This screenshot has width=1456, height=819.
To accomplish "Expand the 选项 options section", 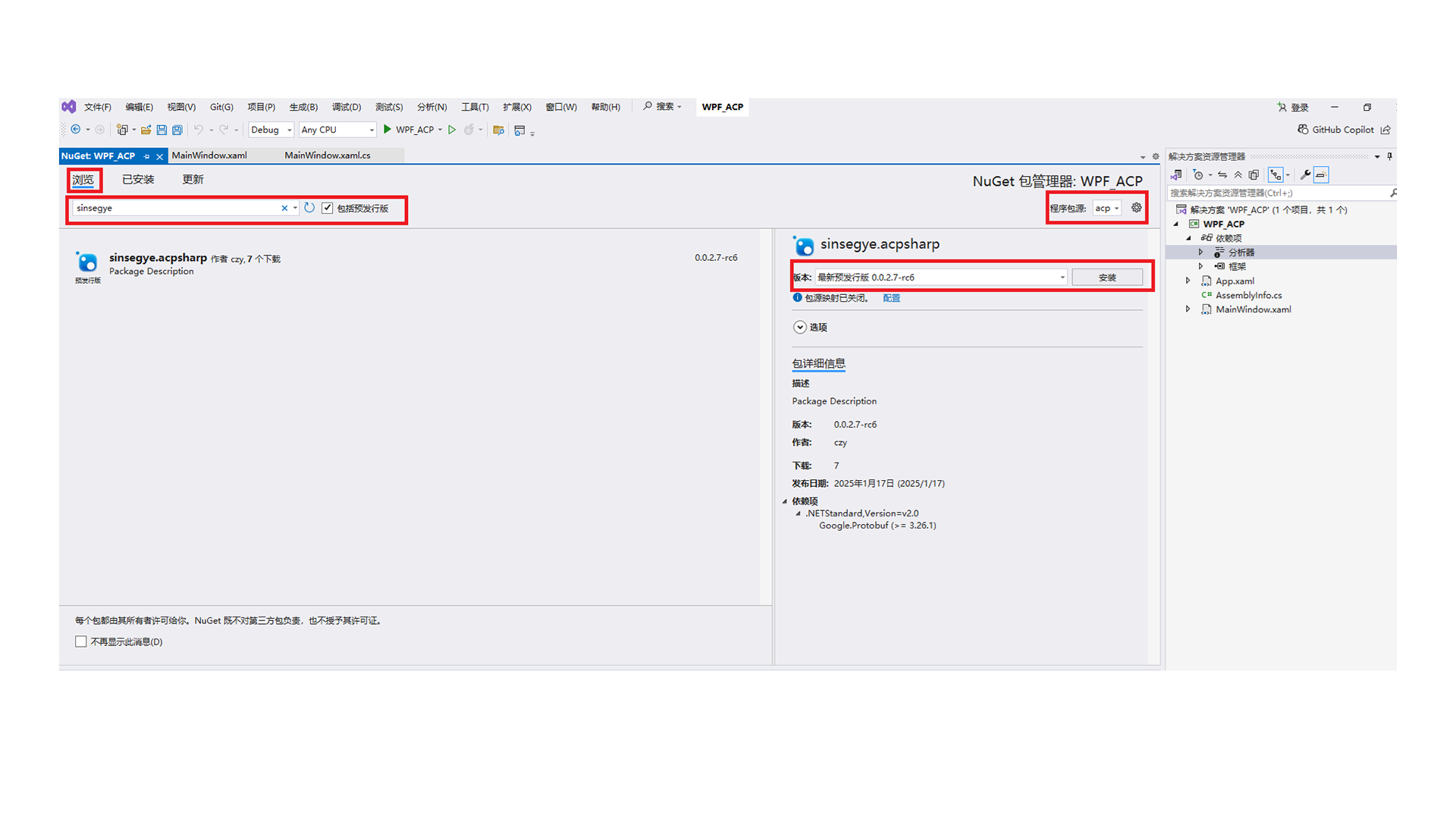I will (x=800, y=328).
